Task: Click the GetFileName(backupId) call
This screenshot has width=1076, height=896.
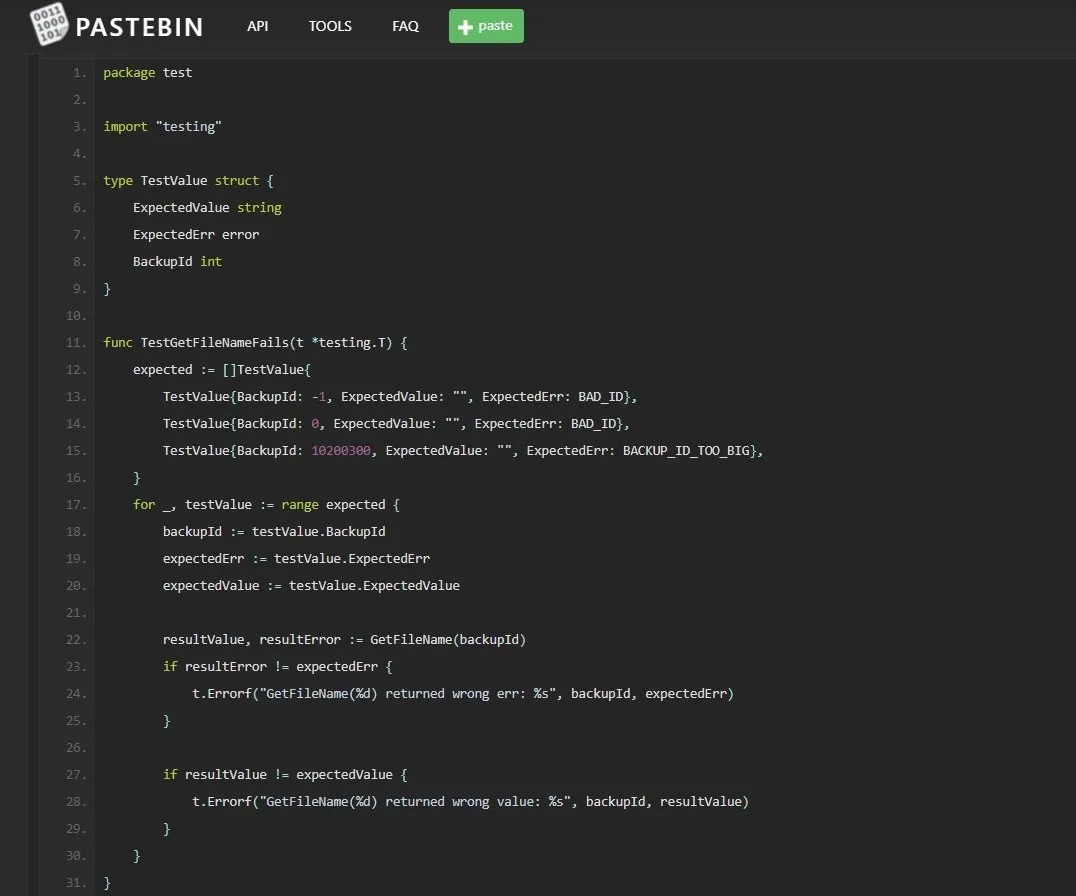Action: (x=448, y=640)
